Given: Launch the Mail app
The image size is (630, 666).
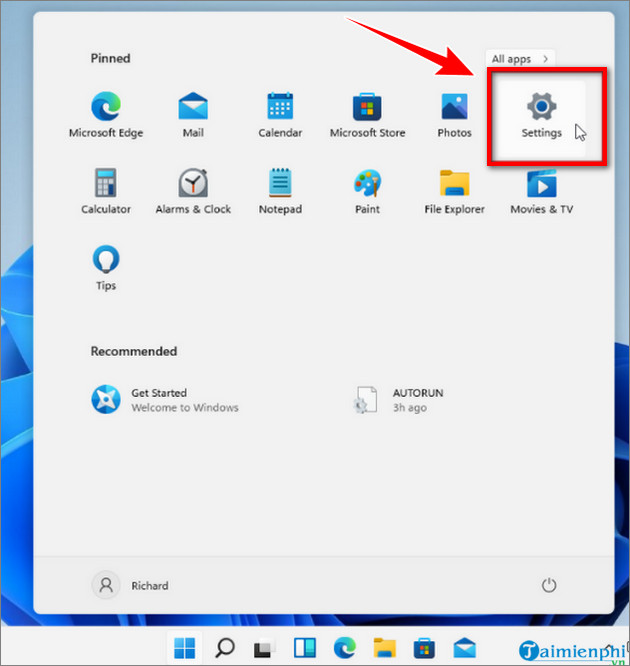Looking at the screenshot, I should (x=193, y=114).
